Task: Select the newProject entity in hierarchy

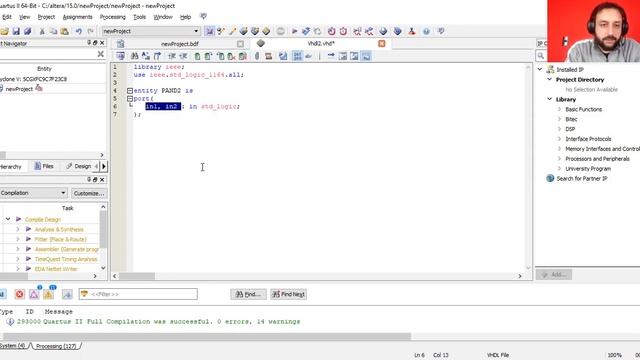Action: 19,89
